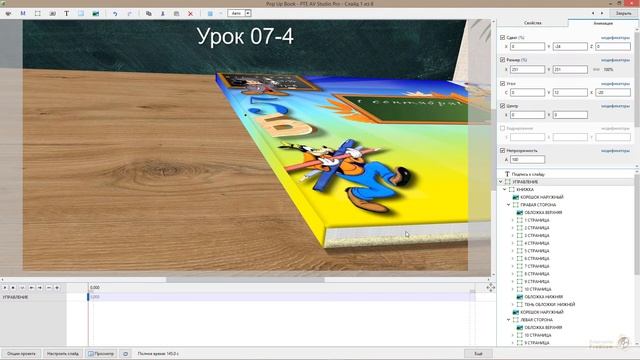
Task: Click the Ещё button
Action: [478, 354]
